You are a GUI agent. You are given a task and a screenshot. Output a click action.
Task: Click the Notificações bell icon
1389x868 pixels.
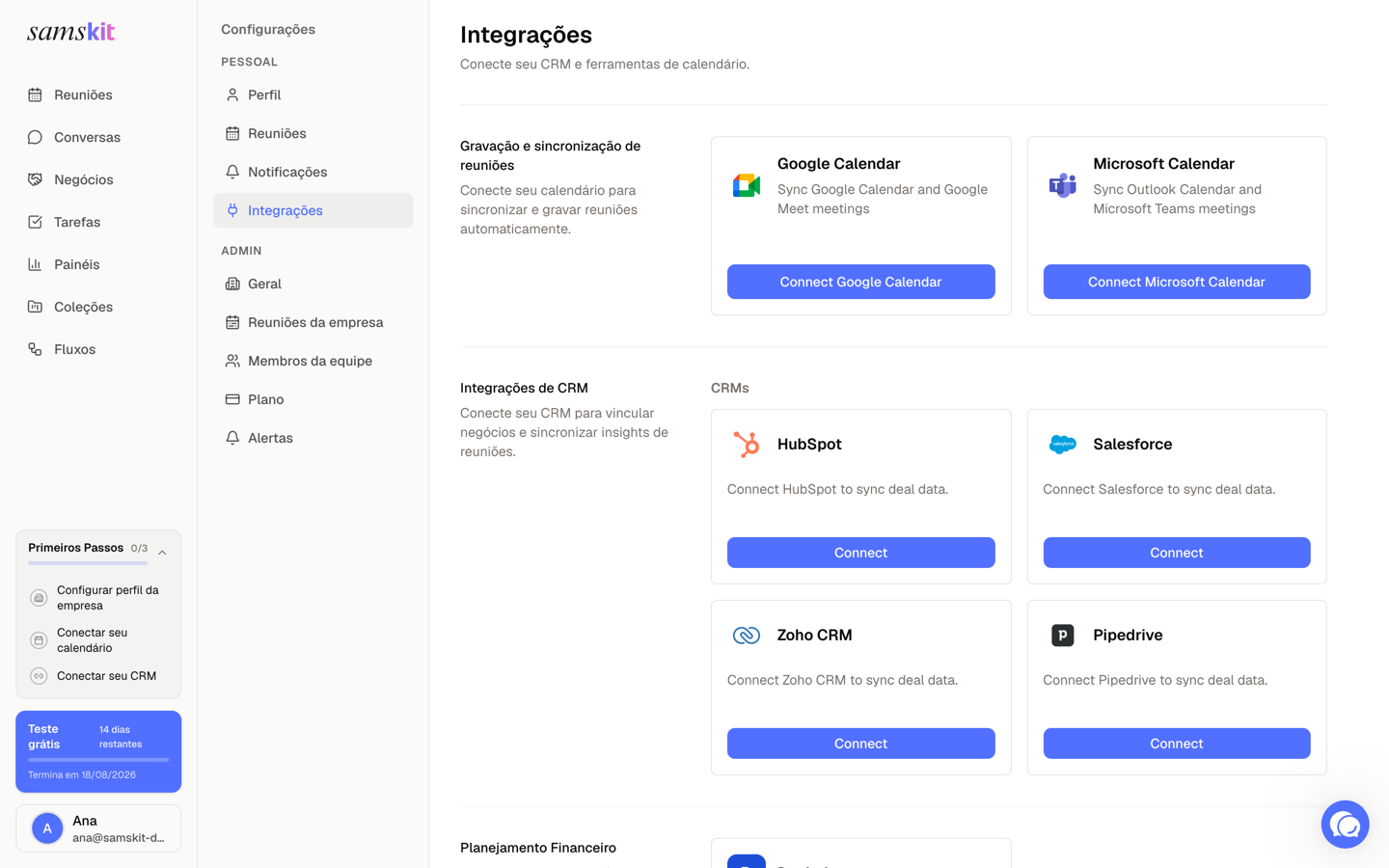click(x=232, y=172)
